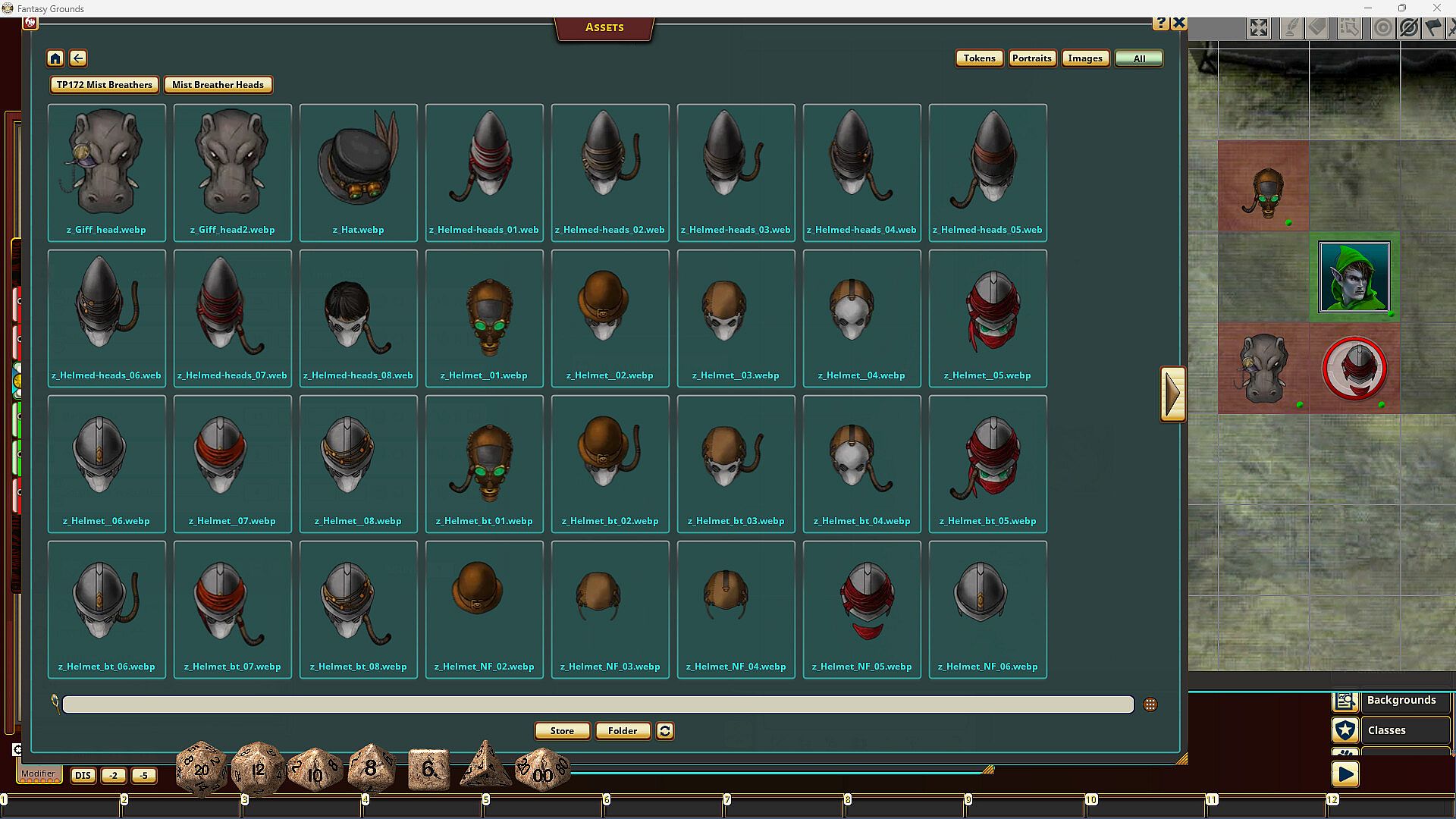Image resolution: width=1456 pixels, height=819 pixels.
Task: Toggle the -2 modifier button
Action: tap(113, 776)
